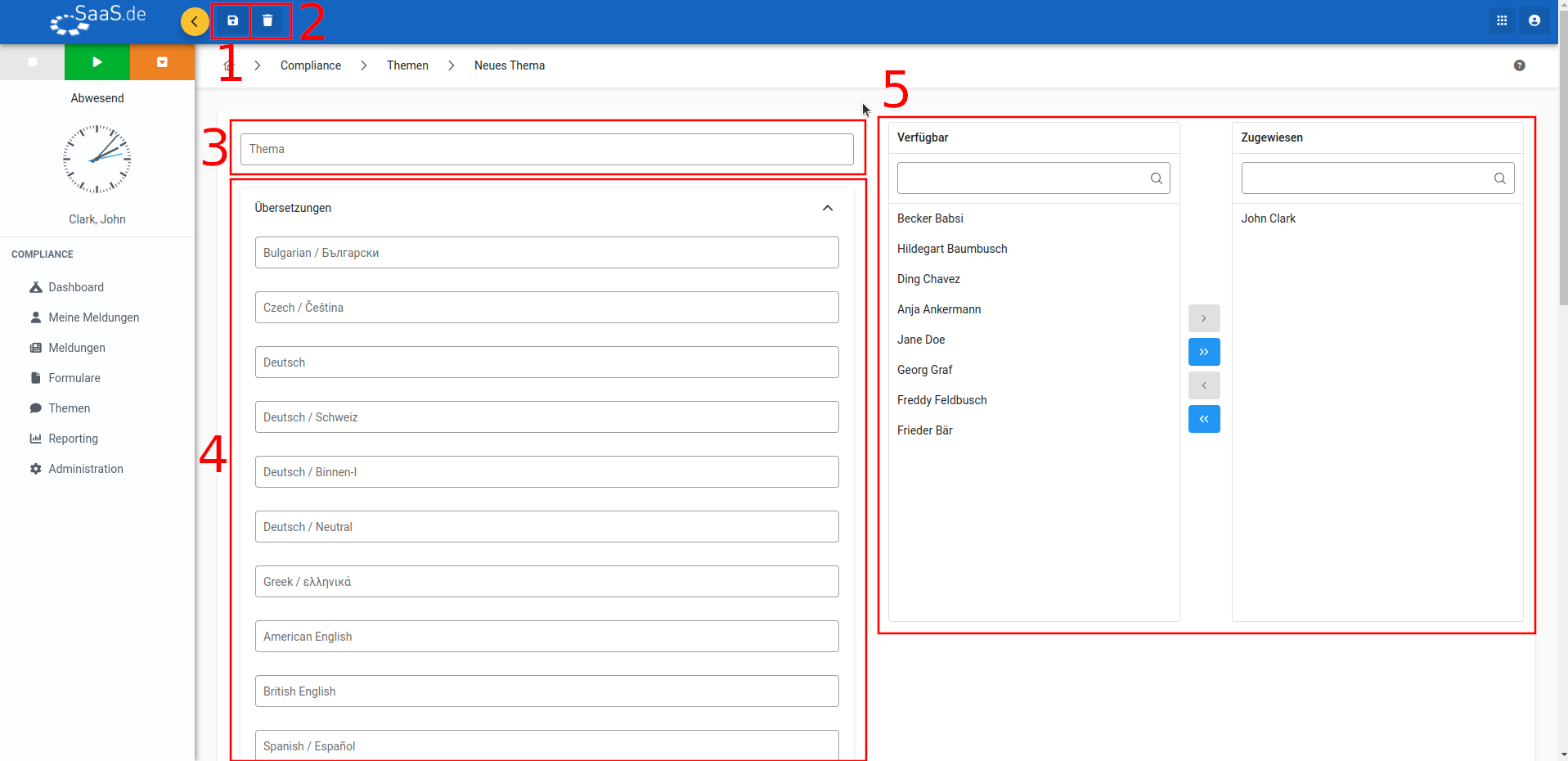Go to home via breadcrumb icon

tap(228, 65)
